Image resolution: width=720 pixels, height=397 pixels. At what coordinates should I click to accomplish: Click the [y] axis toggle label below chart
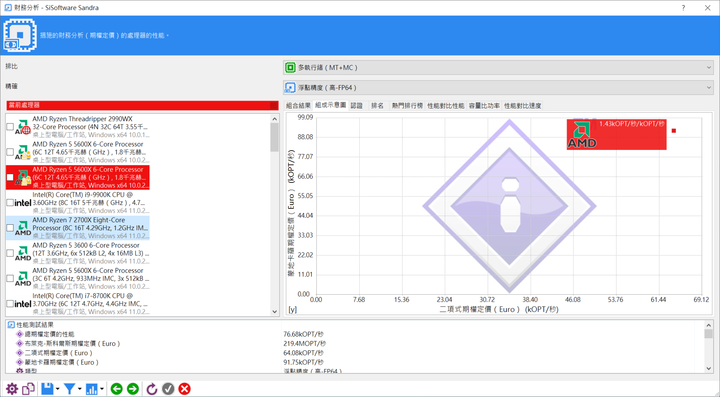(x=292, y=309)
